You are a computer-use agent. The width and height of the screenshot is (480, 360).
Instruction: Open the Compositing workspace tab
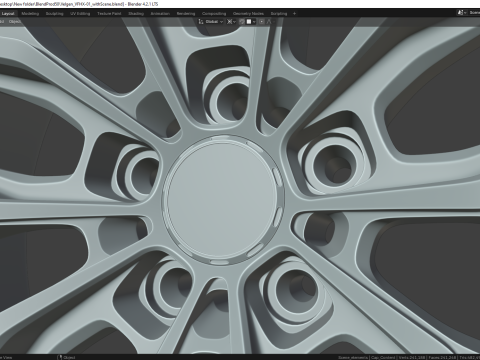(x=214, y=14)
